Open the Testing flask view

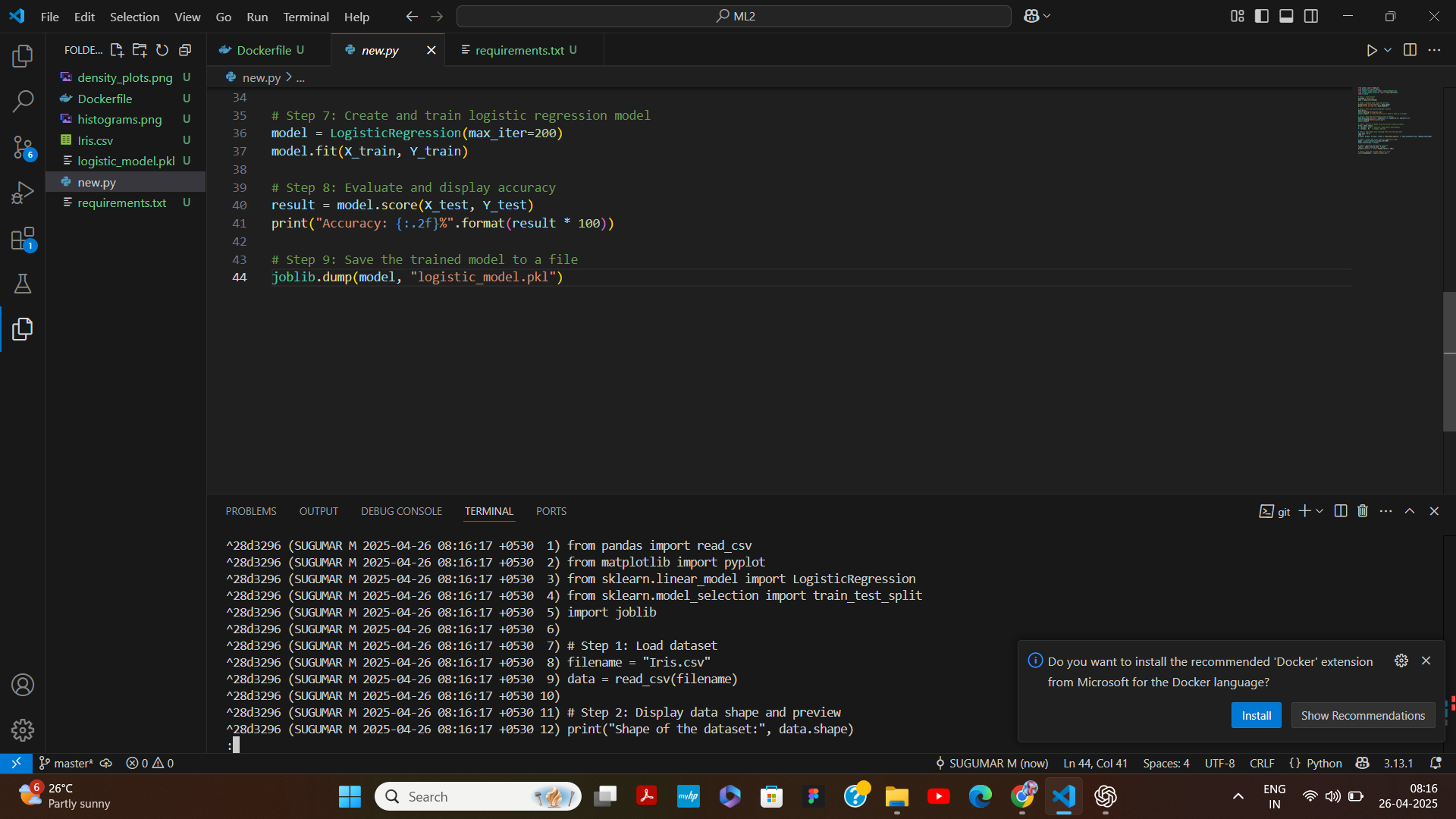[23, 284]
